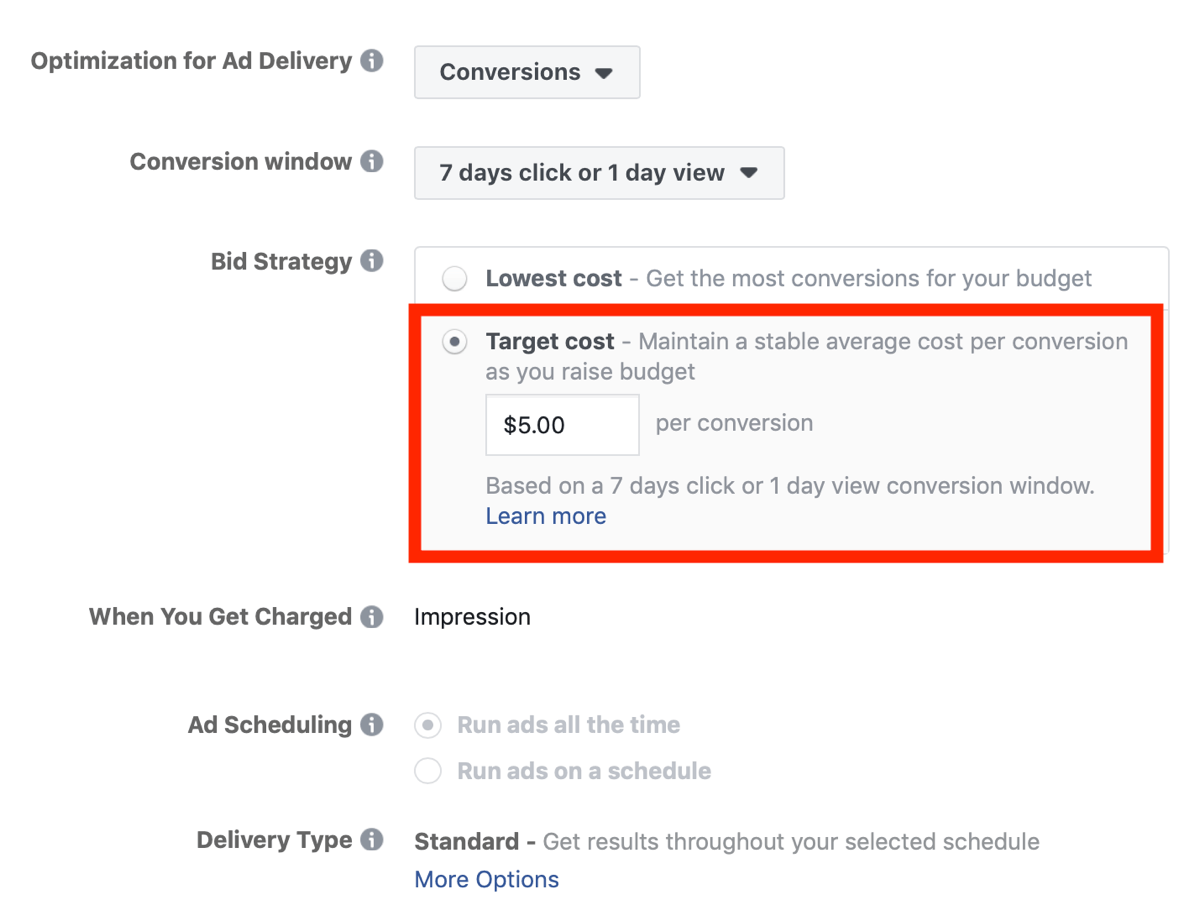Choose Run ads on a schedule
The height and width of the screenshot is (911, 1200).
[x=428, y=771]
